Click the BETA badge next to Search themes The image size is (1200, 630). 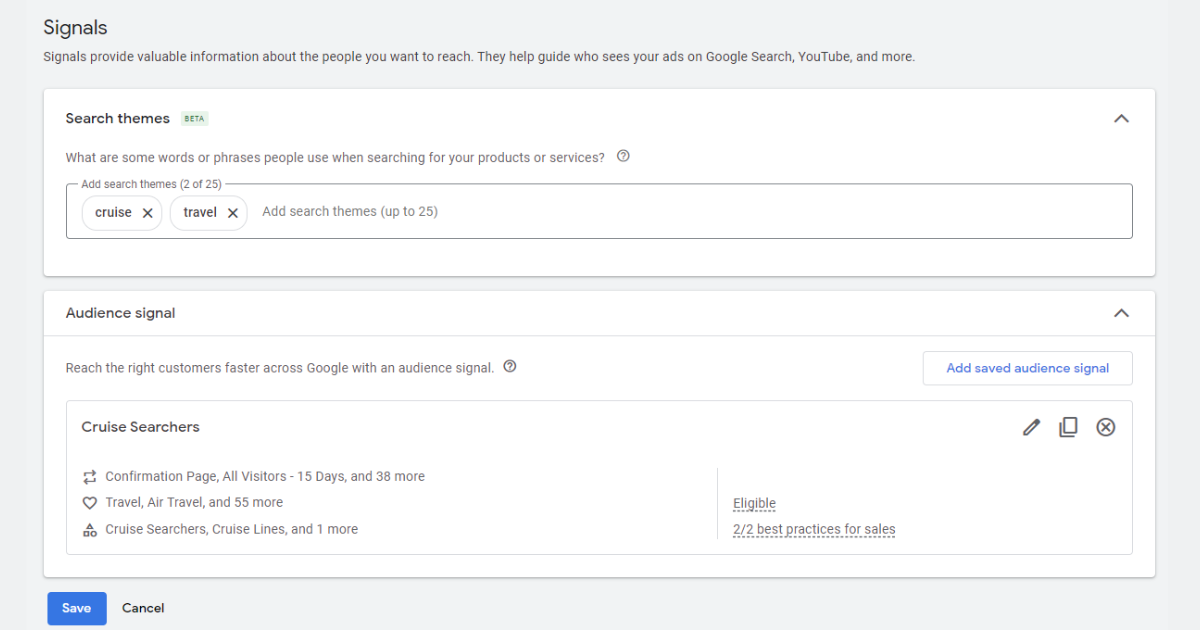tap(194, 118)
